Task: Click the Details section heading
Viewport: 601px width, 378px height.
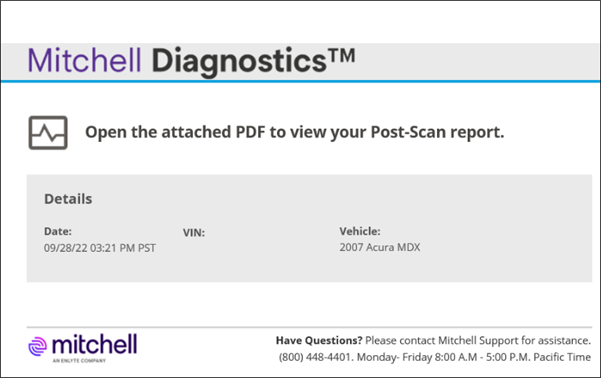Action: tap(68, 199)
